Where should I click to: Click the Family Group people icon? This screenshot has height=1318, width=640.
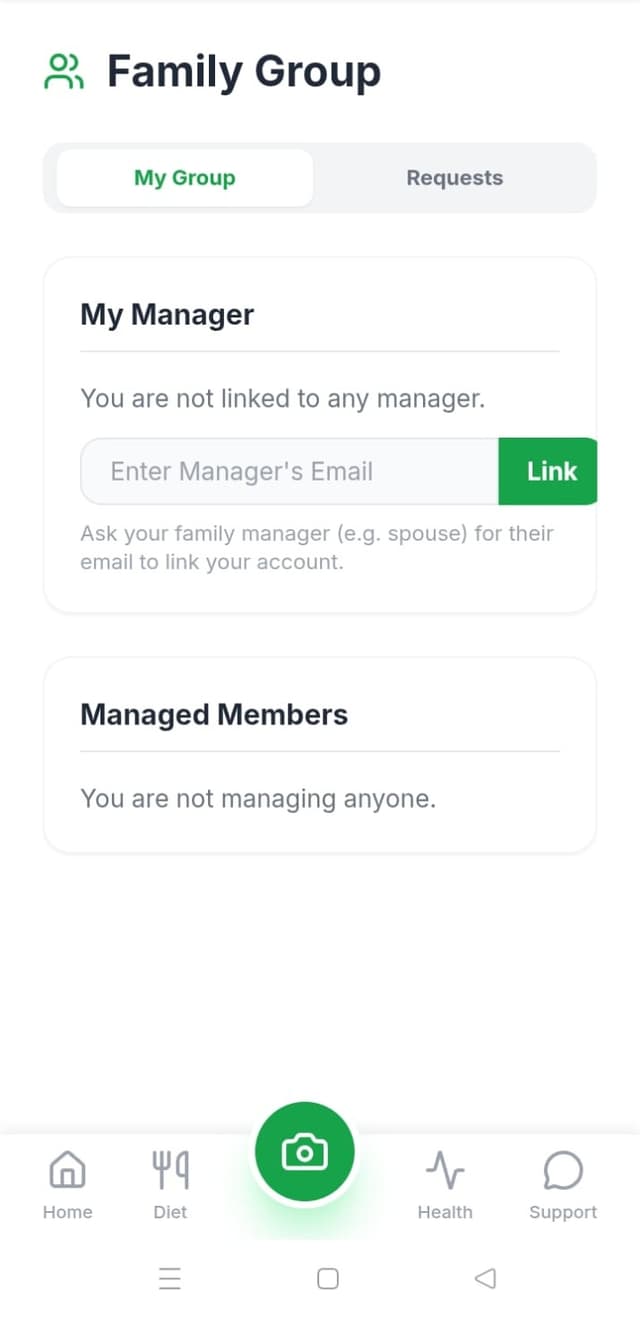(65, 70)
